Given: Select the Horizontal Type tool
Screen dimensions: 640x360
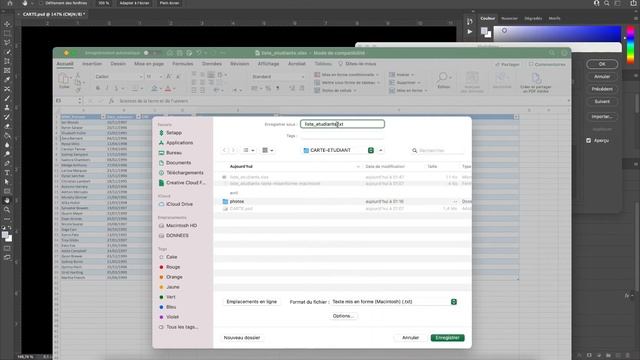Looking at the screenshot, I should point(7,173).
